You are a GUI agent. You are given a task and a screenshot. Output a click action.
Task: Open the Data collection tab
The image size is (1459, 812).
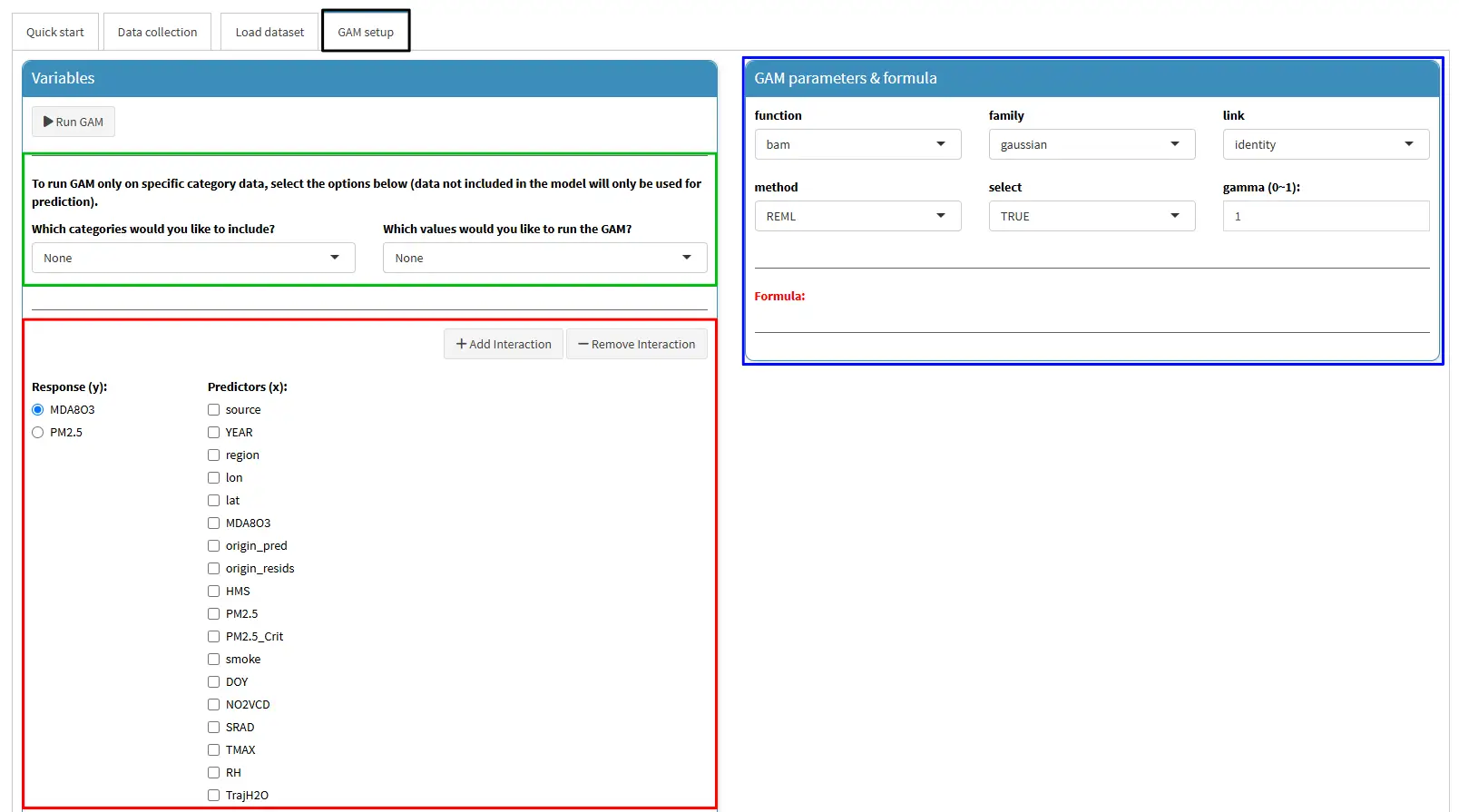(x=157, y=32)
